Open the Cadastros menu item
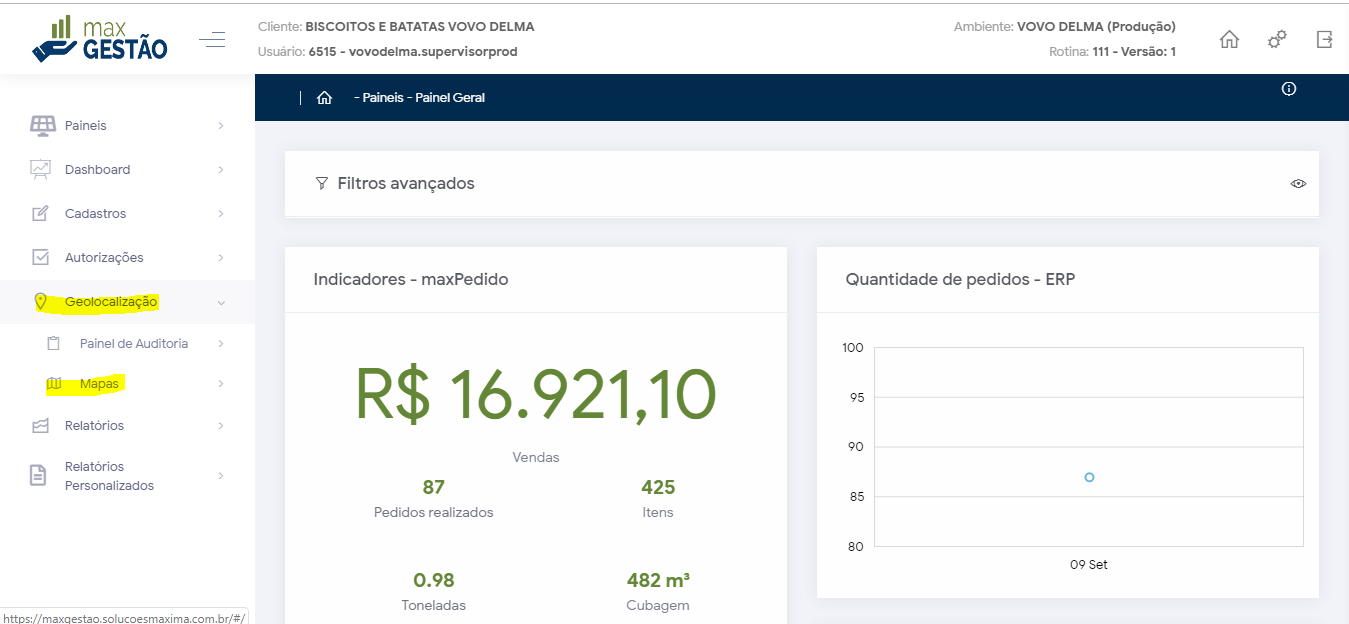Screen dimensions: 1349x624 point(95,214)
